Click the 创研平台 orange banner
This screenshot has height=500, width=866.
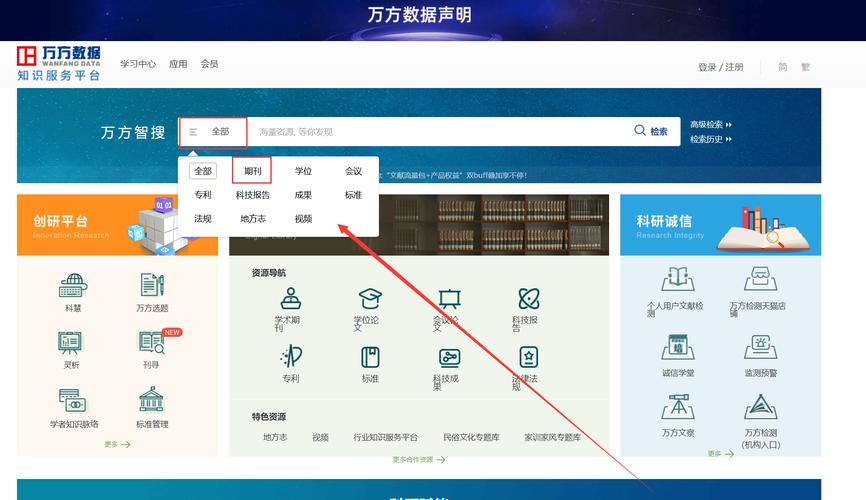(x=117, y=225)
